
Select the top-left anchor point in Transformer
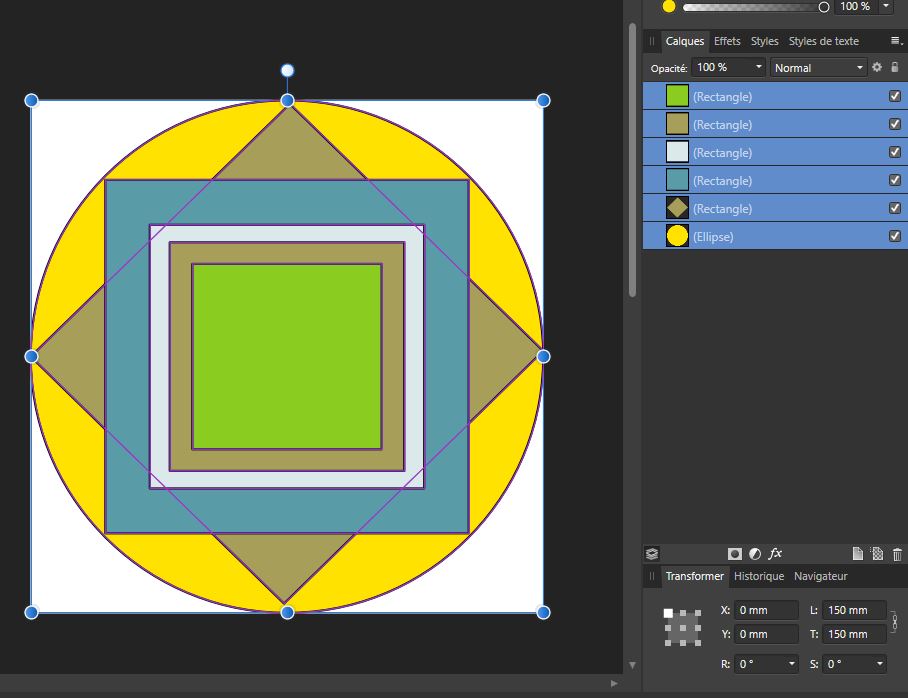pos(668,613)
